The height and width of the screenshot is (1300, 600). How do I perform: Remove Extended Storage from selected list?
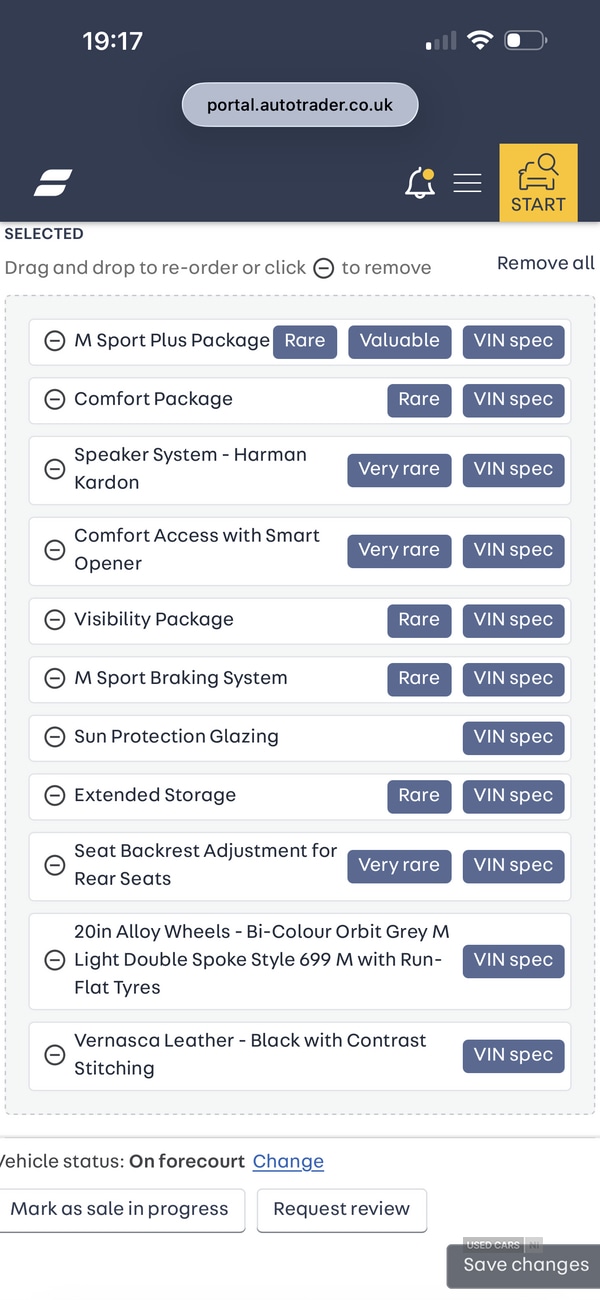tap(55, 797)
